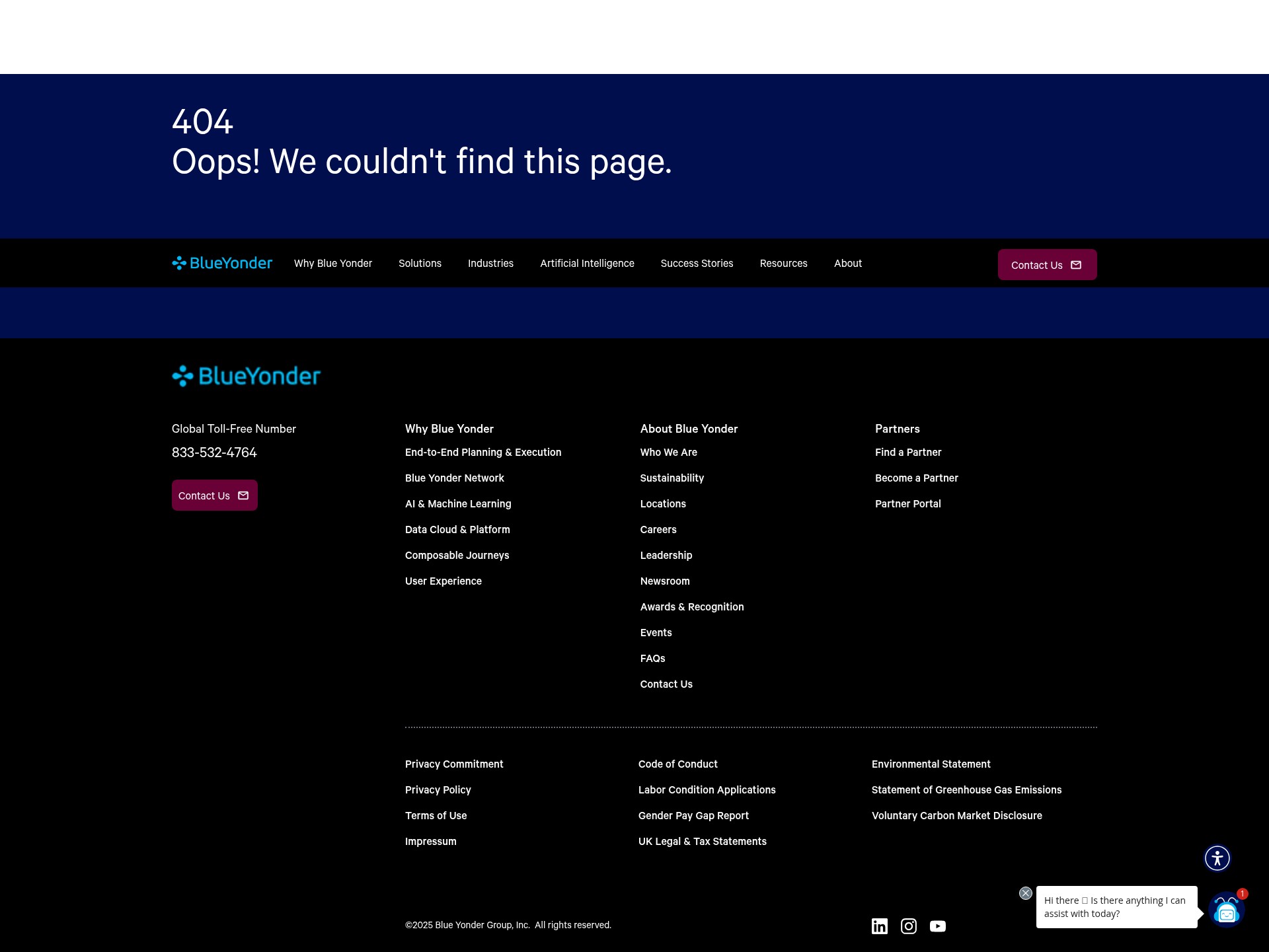Viewport: 1269px width, 952px height.
Task: Open Awards & Recognition link
Action: [692, 606]
